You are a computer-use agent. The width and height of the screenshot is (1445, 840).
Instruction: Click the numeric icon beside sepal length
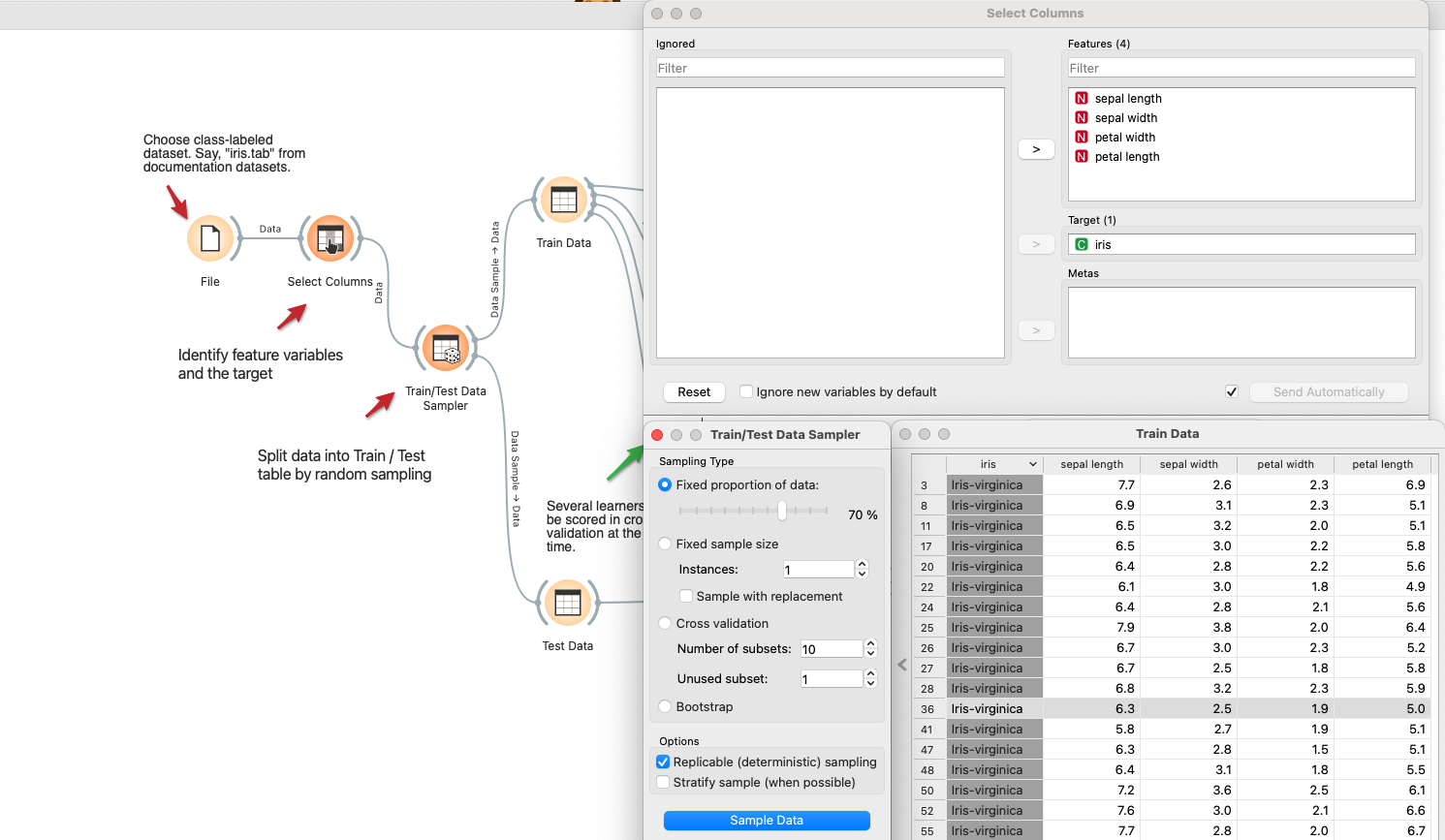(1082, 98)
